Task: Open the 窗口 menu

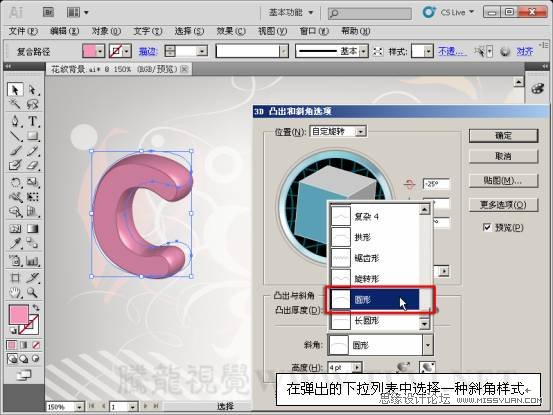Action: click(314, 31)
